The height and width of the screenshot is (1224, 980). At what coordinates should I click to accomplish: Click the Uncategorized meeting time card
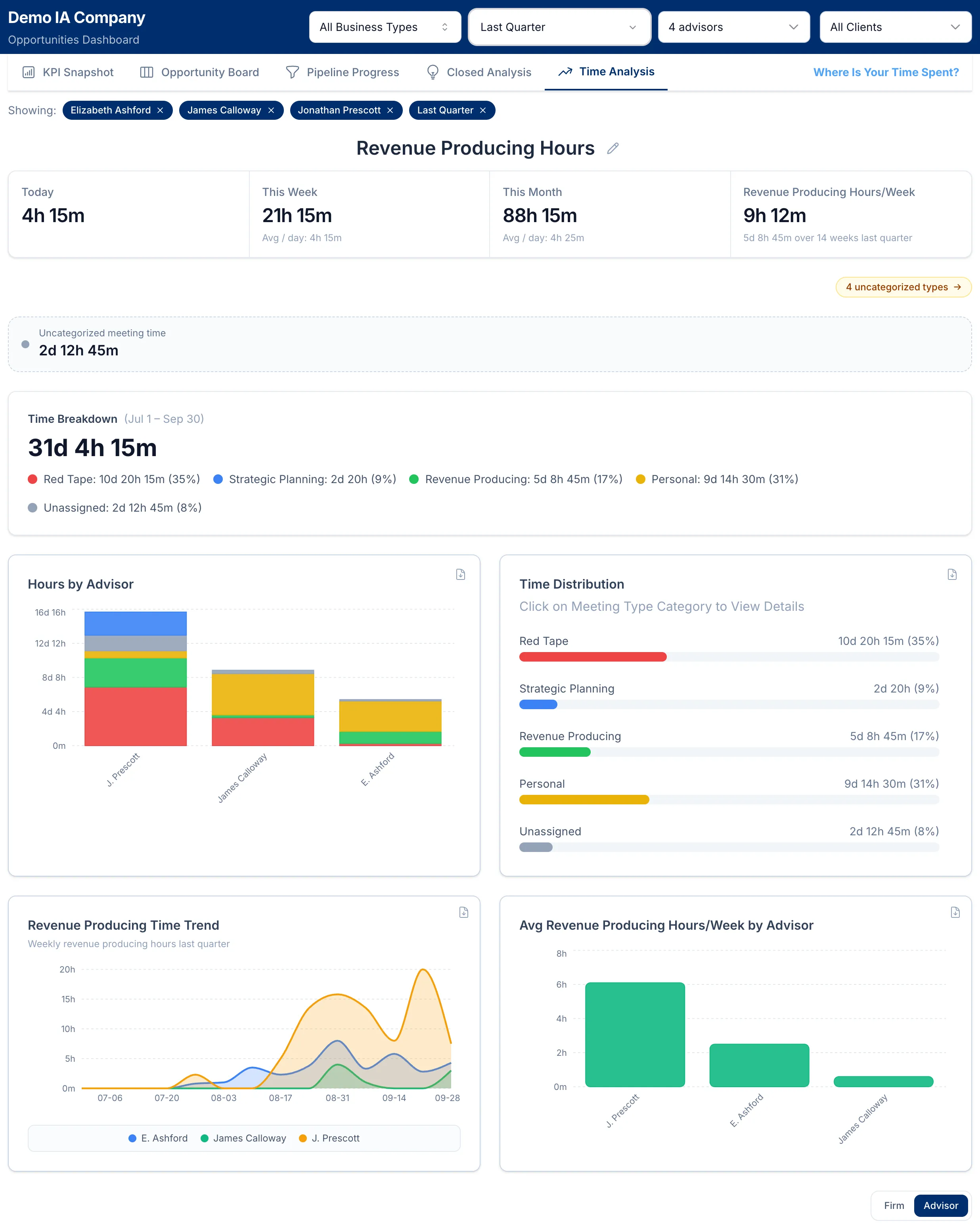click(490, 344)
